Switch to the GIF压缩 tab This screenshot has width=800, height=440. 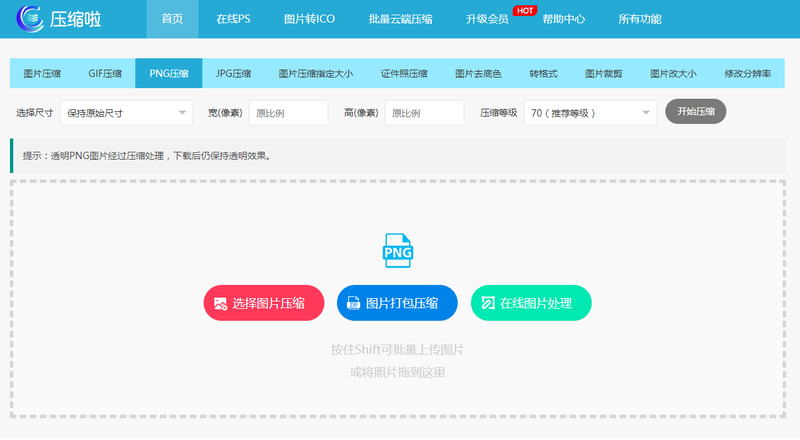pos(105,74)
